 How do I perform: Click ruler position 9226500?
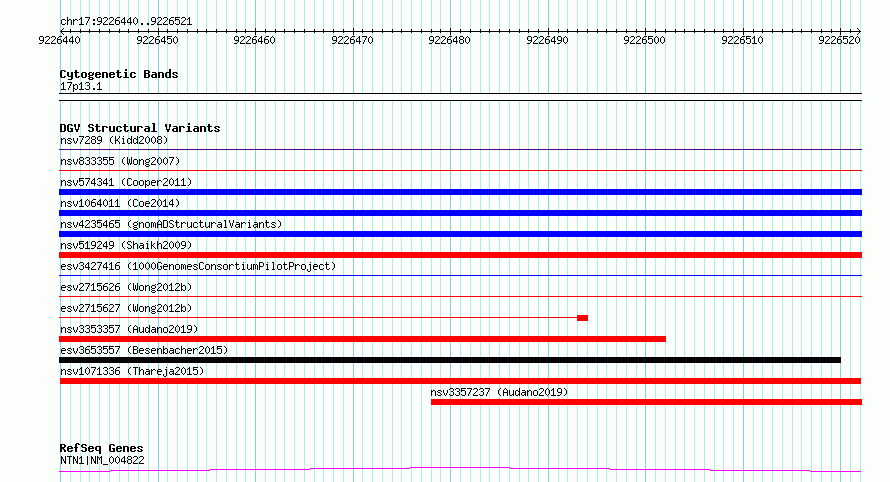coord(644,40)
